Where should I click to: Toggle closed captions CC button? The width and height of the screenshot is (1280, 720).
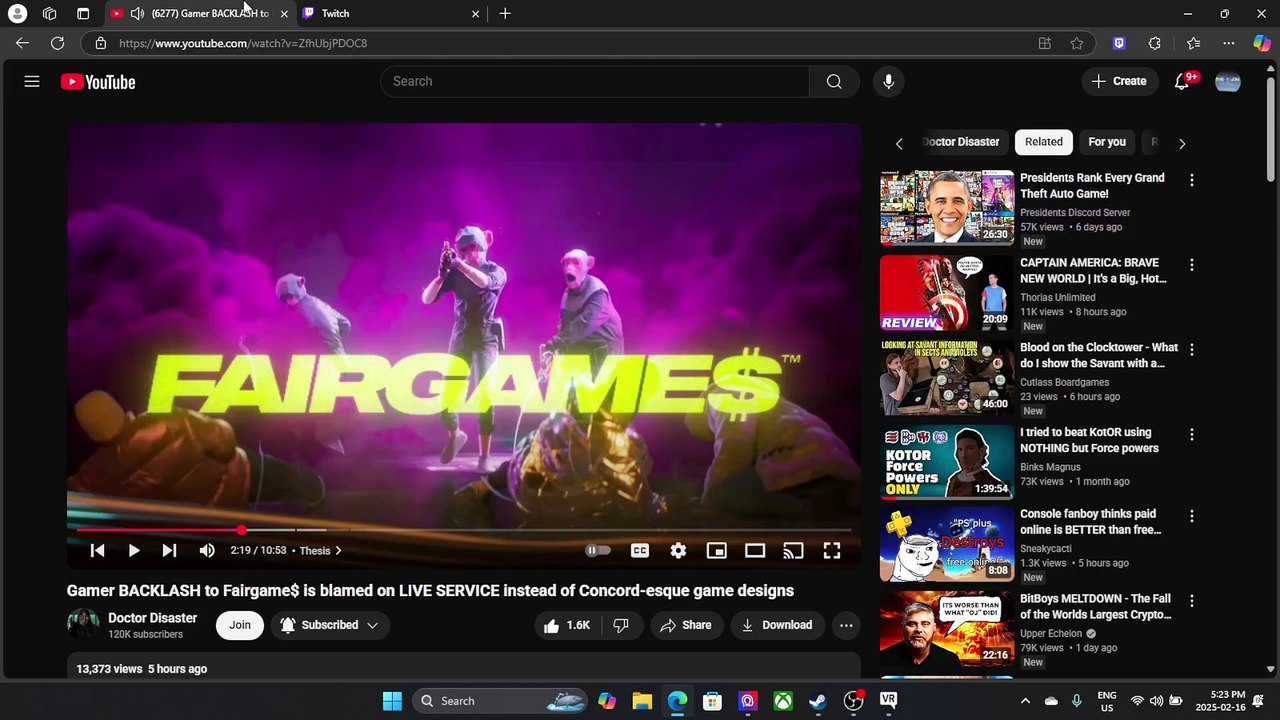(640, 550)
